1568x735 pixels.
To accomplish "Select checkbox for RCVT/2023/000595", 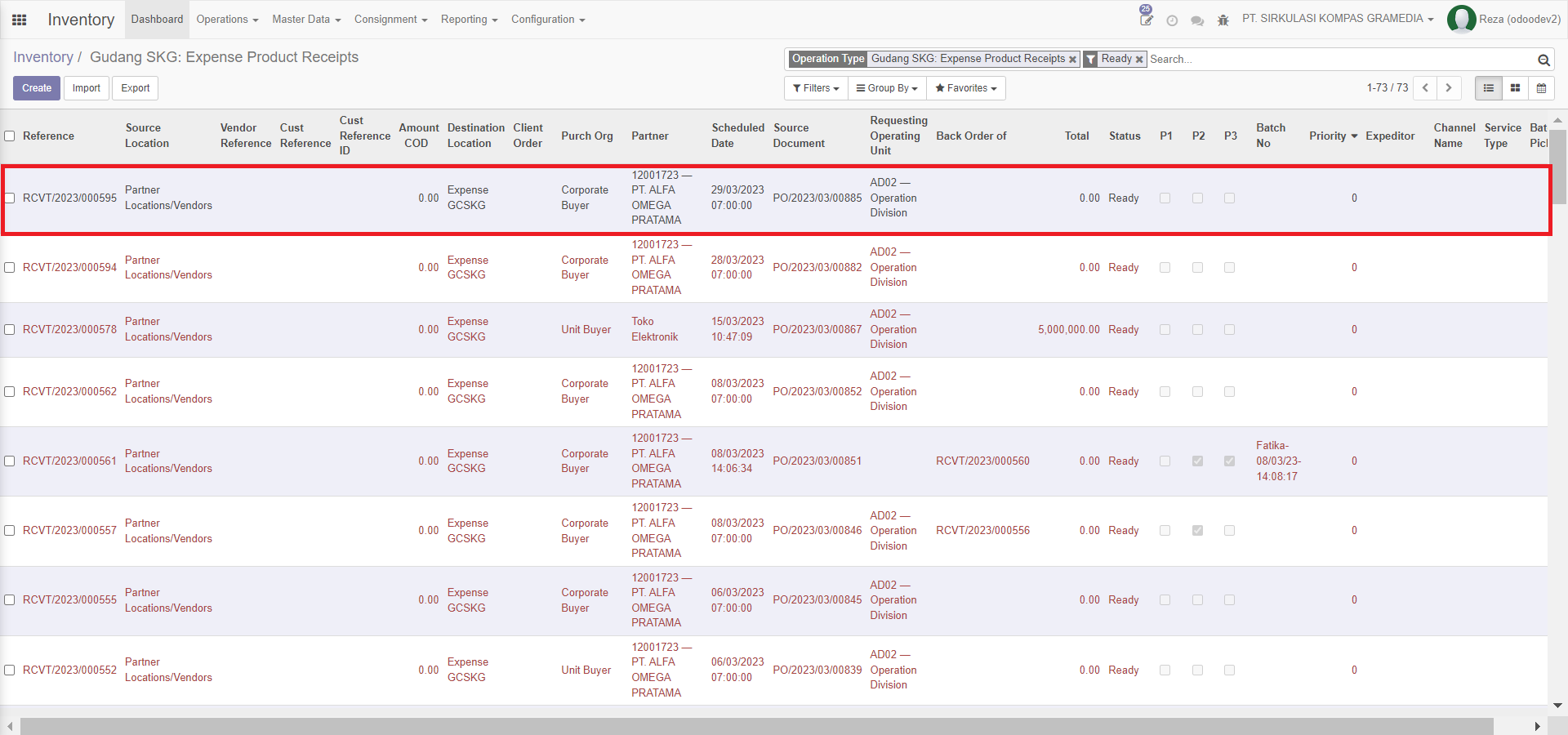I will pyautogui.click(x=10, y=198).
